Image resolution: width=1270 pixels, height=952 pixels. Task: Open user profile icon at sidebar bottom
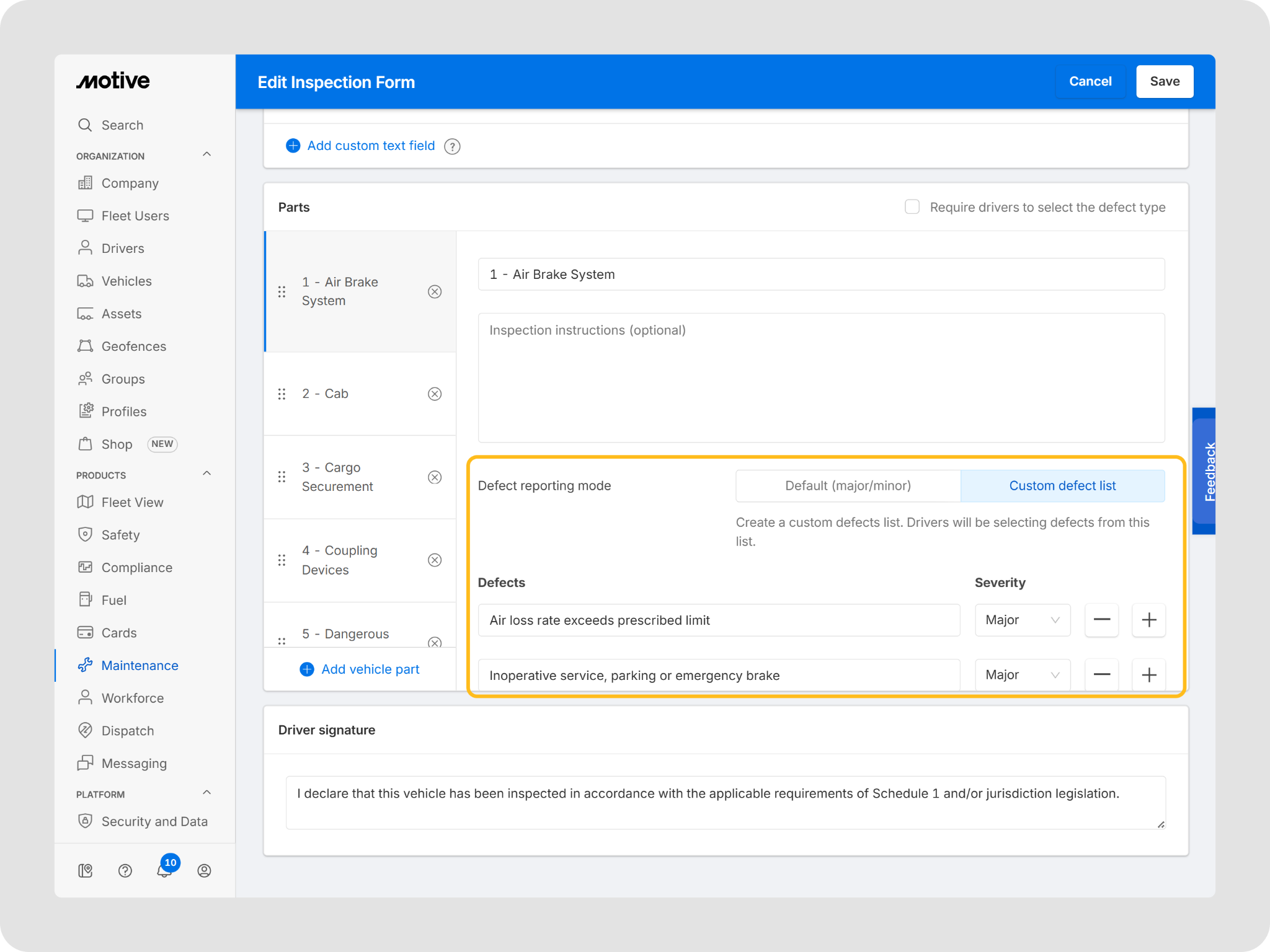(204, 870)
